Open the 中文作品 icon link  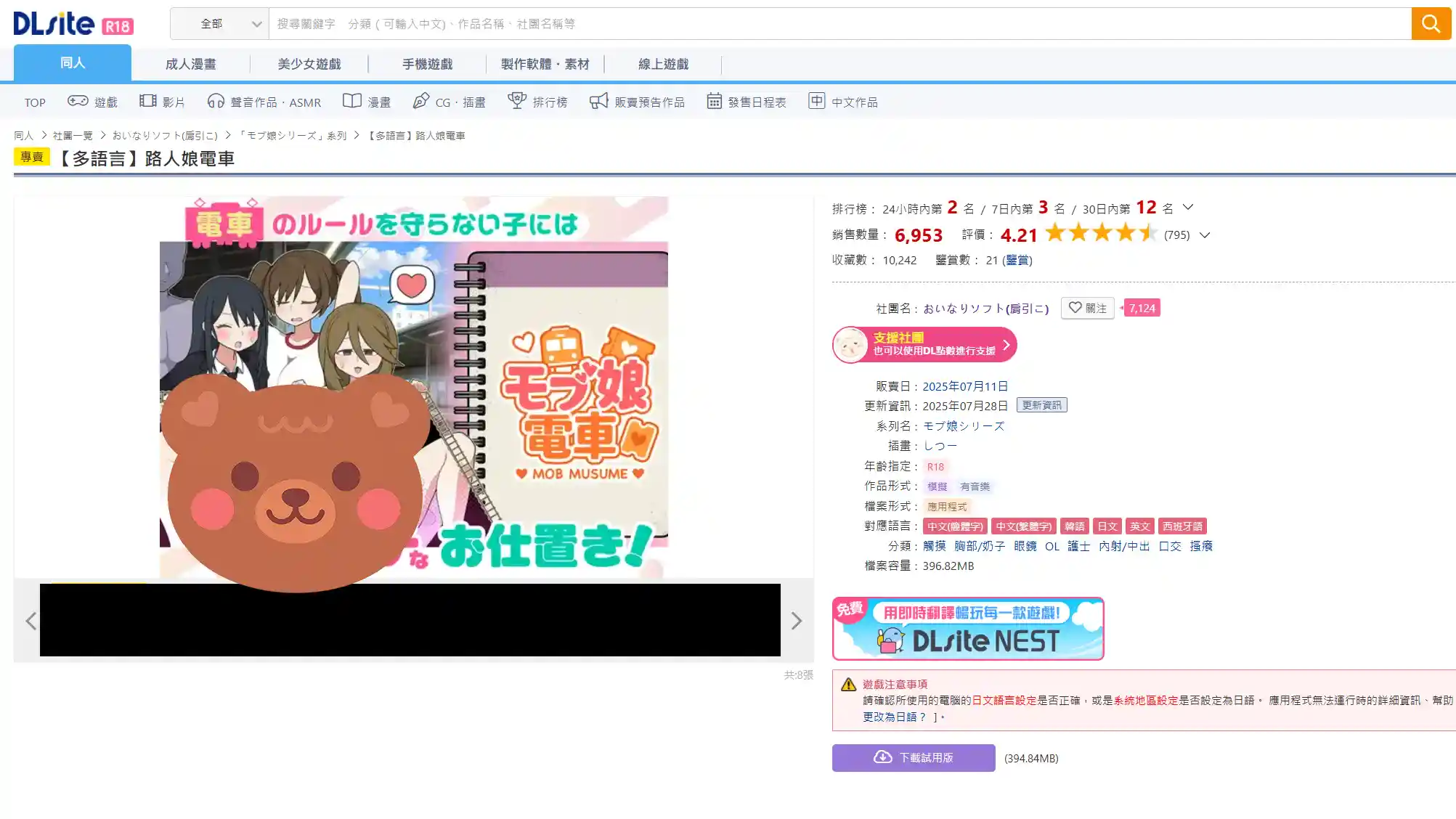(x=842, y=102)
